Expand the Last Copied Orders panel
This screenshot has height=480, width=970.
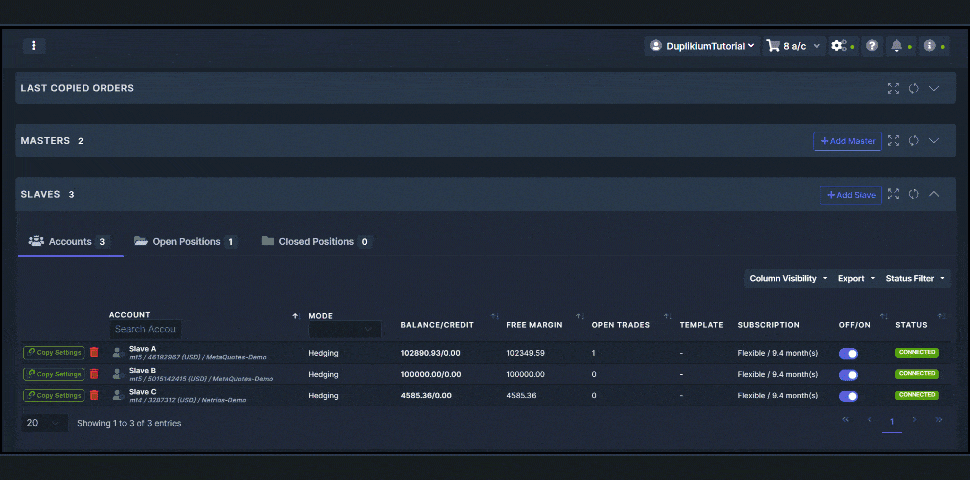(x=934, y=88)
